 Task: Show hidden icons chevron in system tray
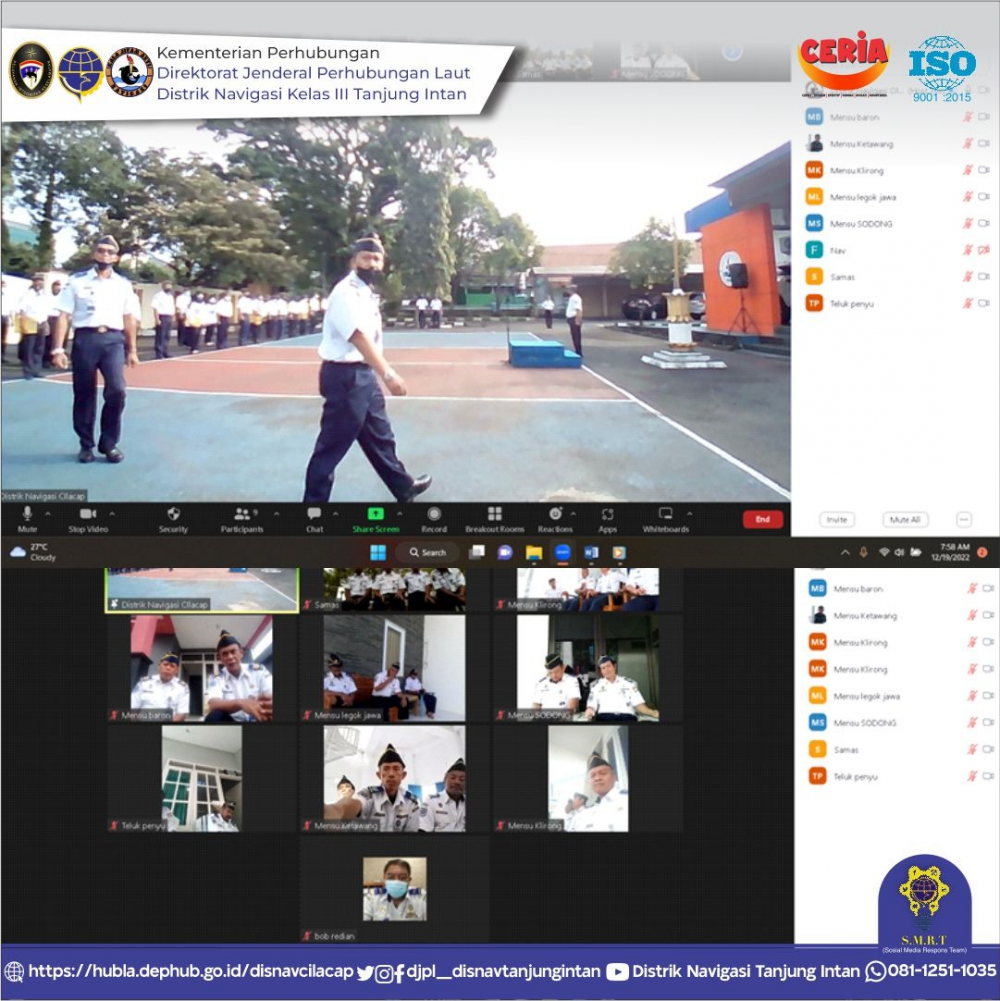845,552
